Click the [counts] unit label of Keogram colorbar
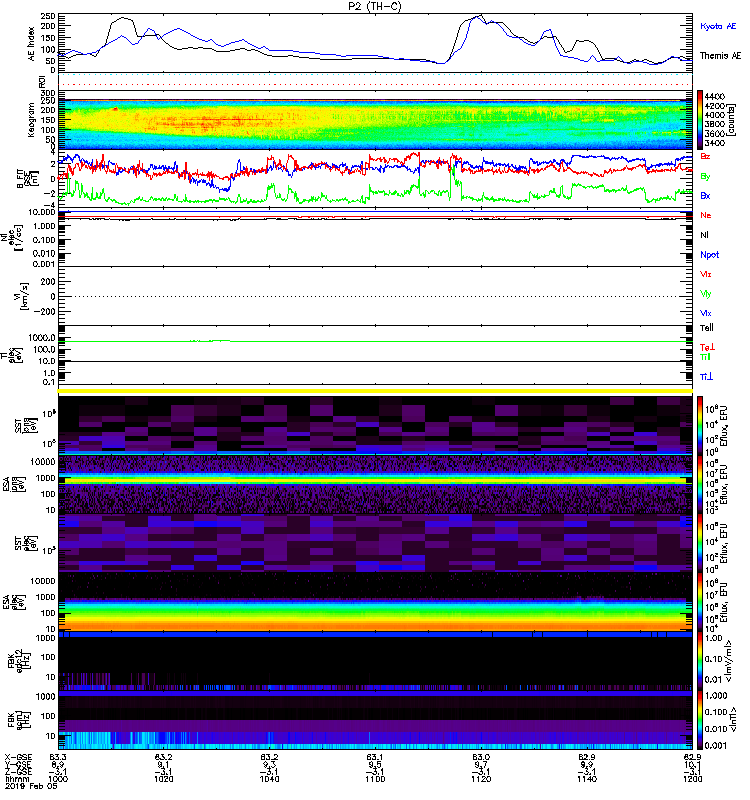The image size is (750, 800). (x=732, y=119)
